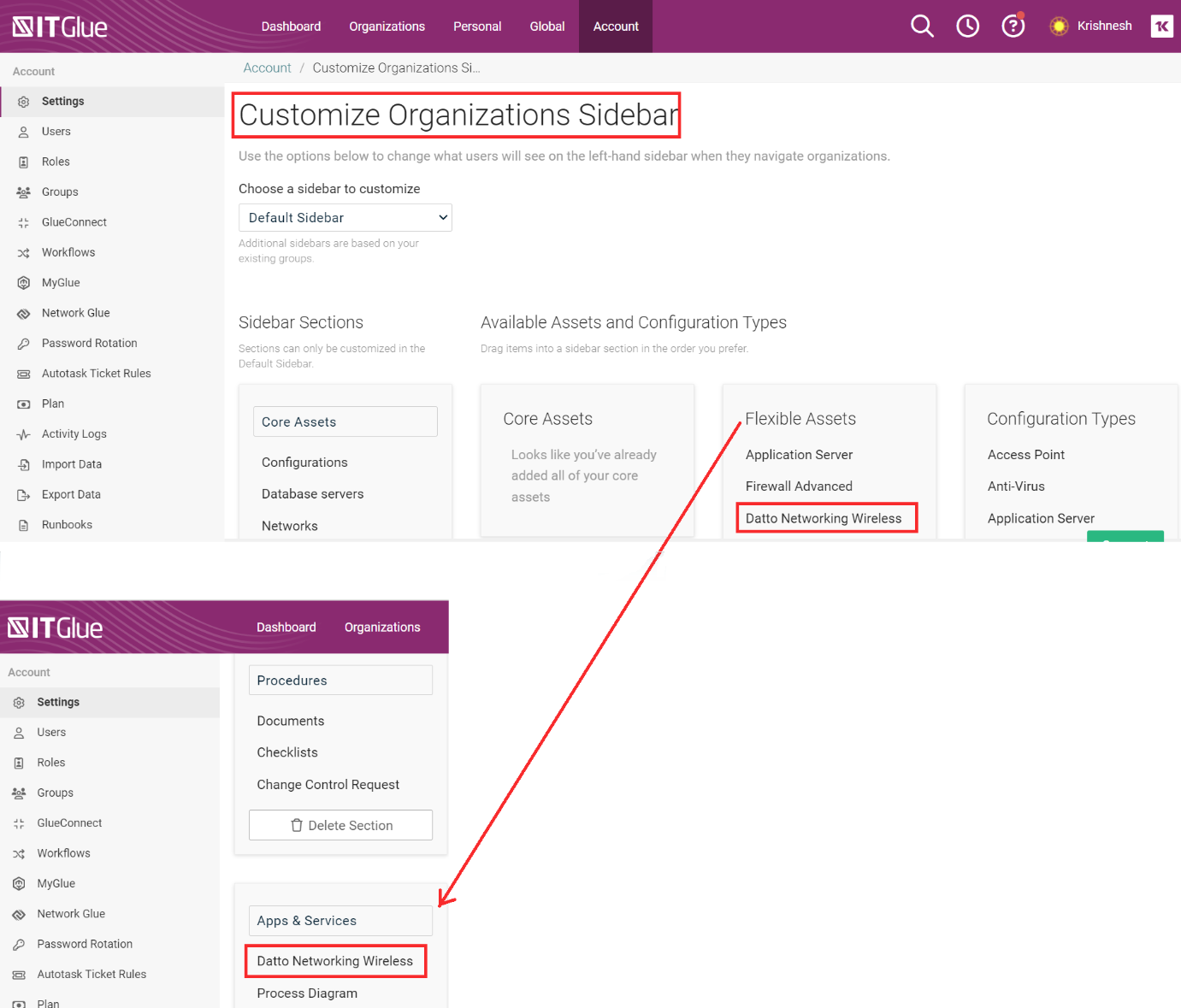Open the Dashboard tab in top header
The width and height of the screenshot is (1181, 1008).
pyautogui.click(x=291, y=27)
